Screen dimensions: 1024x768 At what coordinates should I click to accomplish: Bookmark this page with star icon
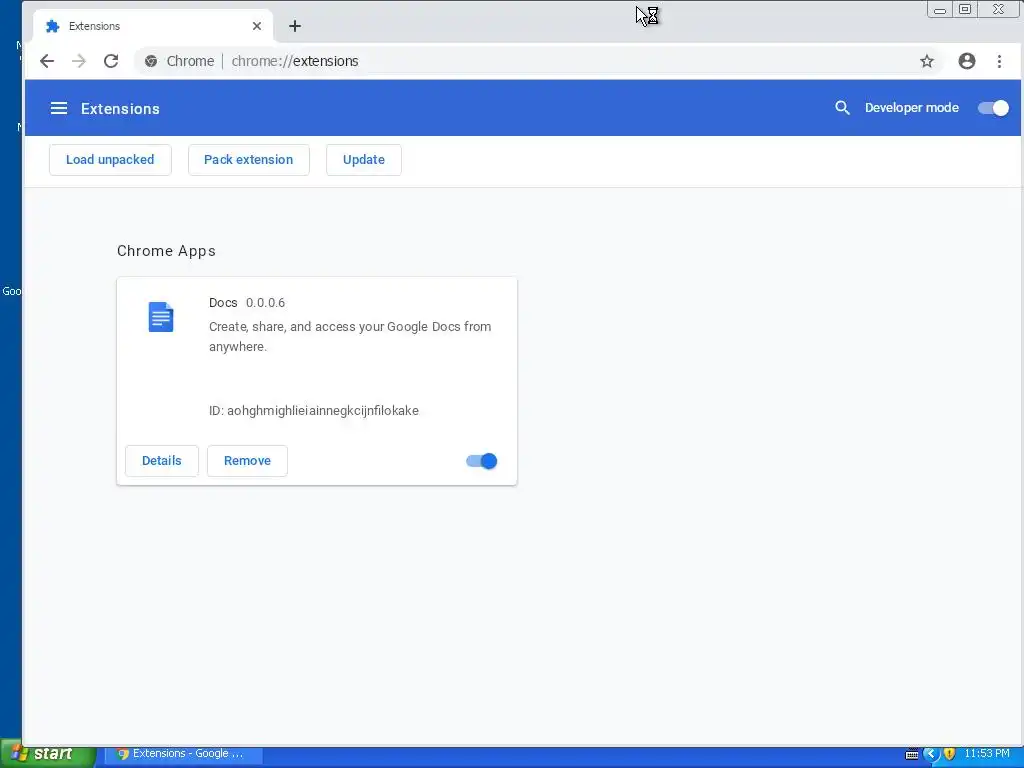[x=927, y=61]
